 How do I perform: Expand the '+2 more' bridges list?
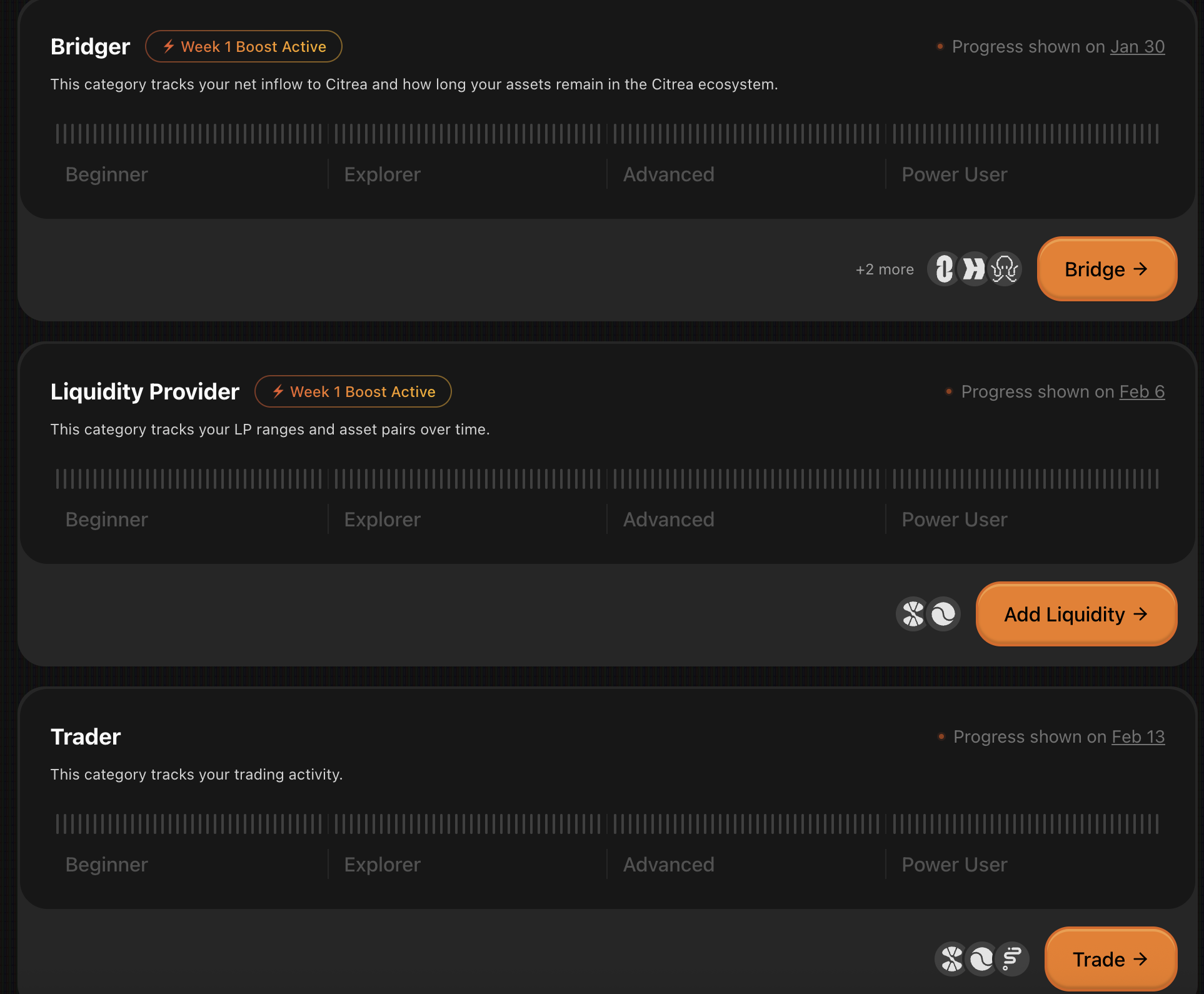pyautogui.click(x=885, y=269)
